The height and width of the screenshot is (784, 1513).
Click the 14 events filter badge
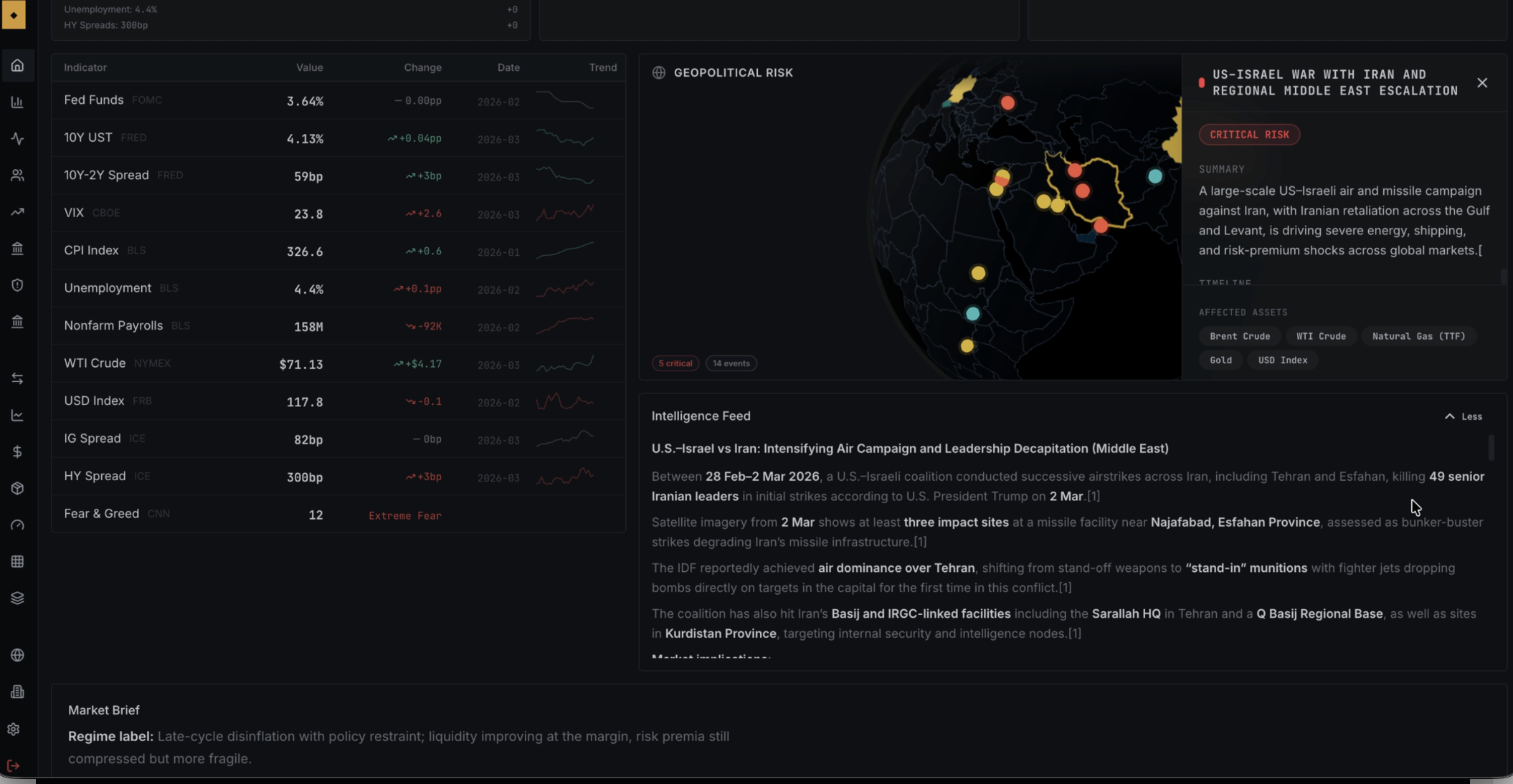(731, 363)
